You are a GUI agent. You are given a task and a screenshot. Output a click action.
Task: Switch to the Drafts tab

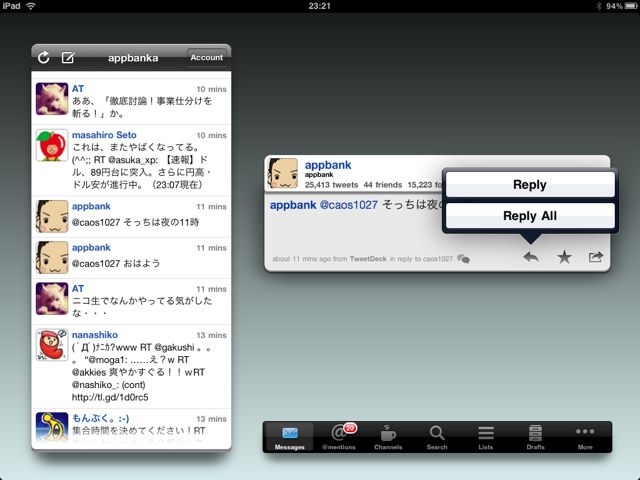(535, 437)
